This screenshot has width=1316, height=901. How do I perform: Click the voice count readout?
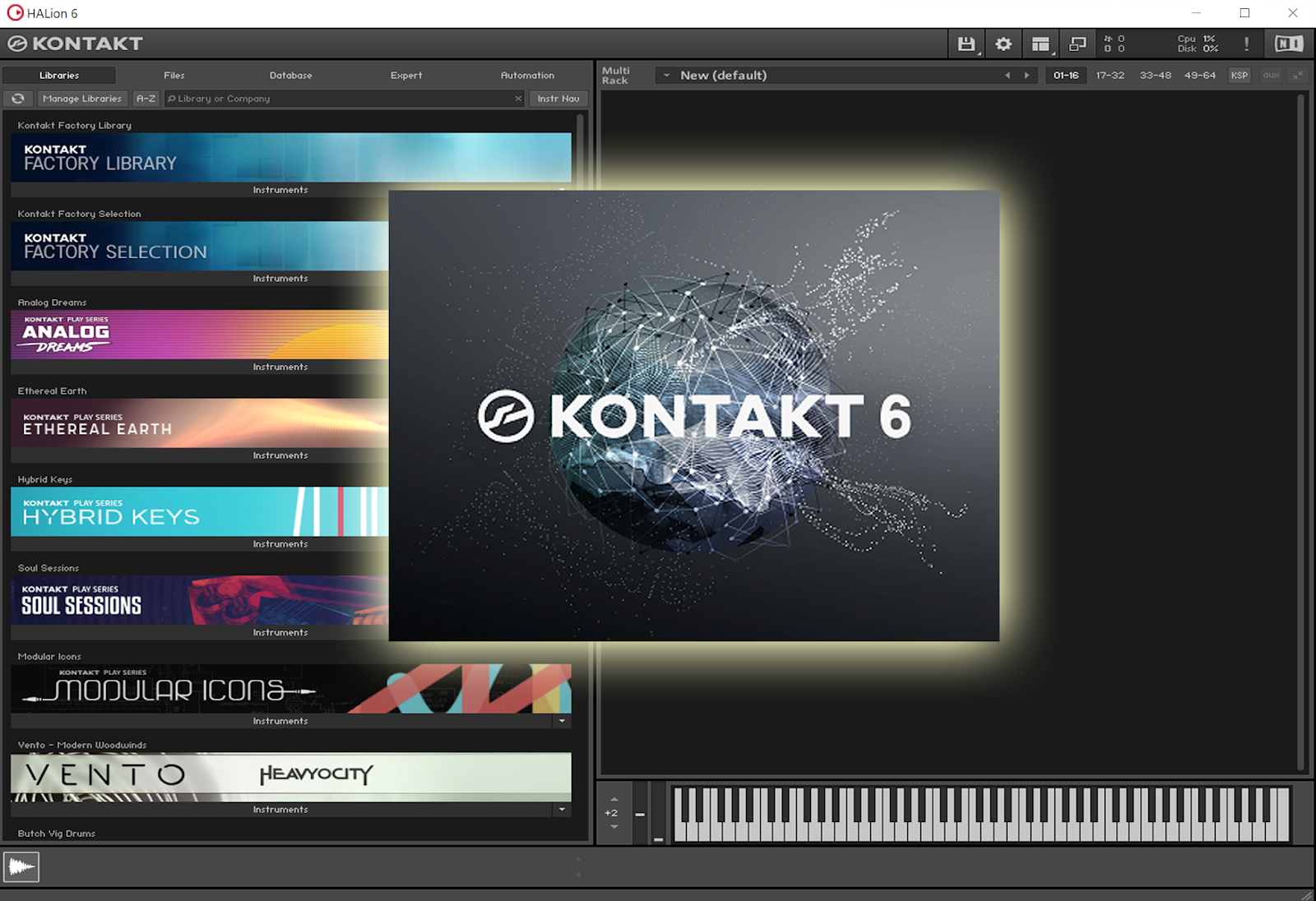[x=1114, y=44]
